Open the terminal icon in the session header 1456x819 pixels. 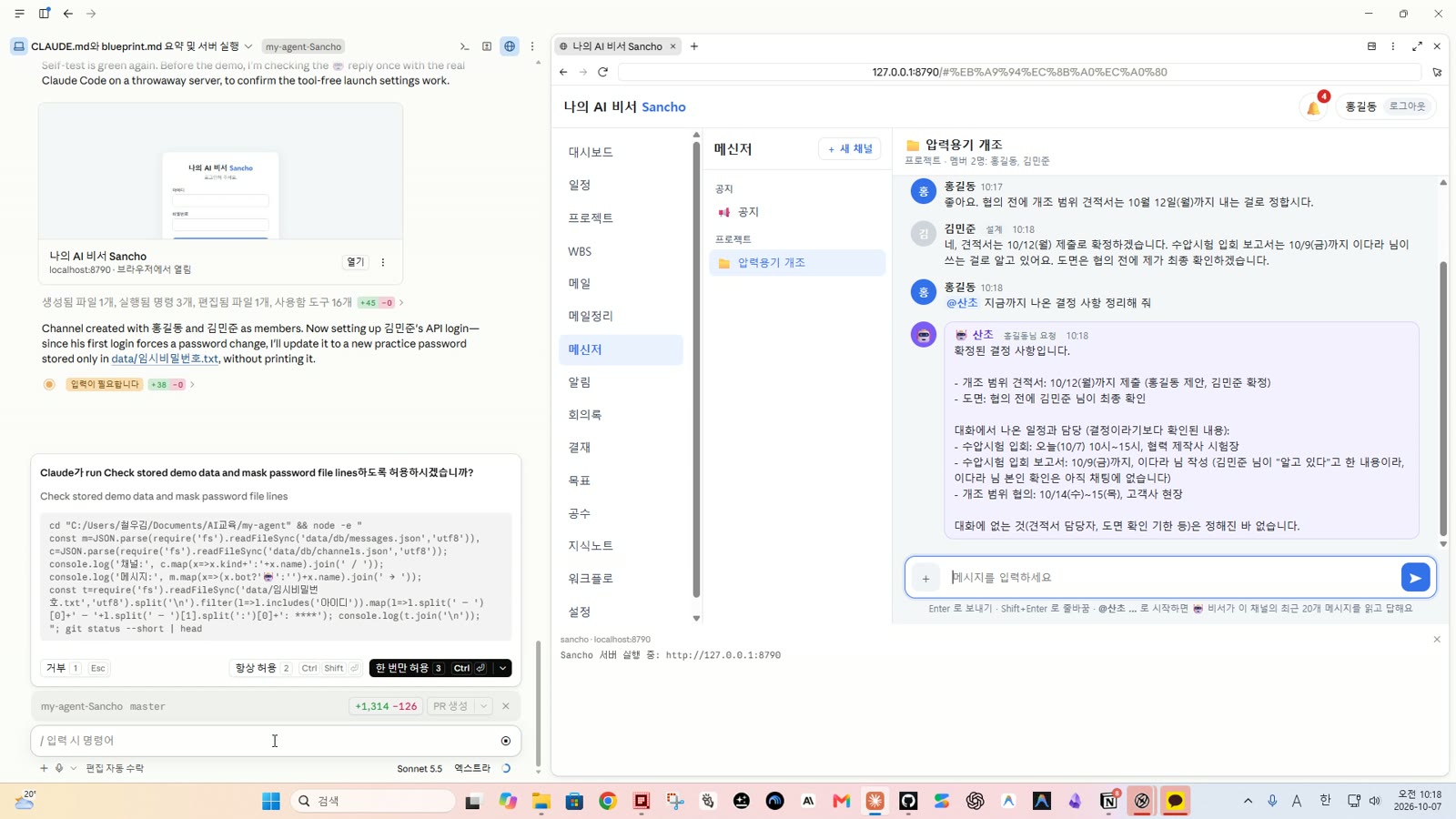(x=464, y=46)
